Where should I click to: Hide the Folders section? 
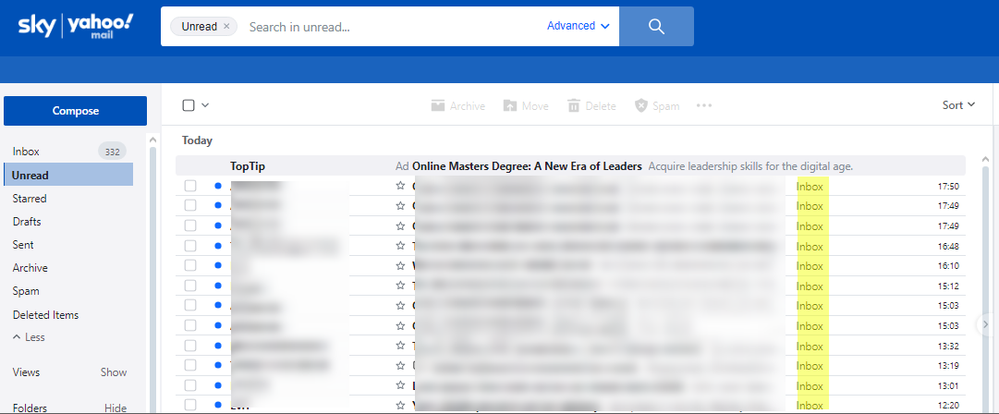(115, 408)
